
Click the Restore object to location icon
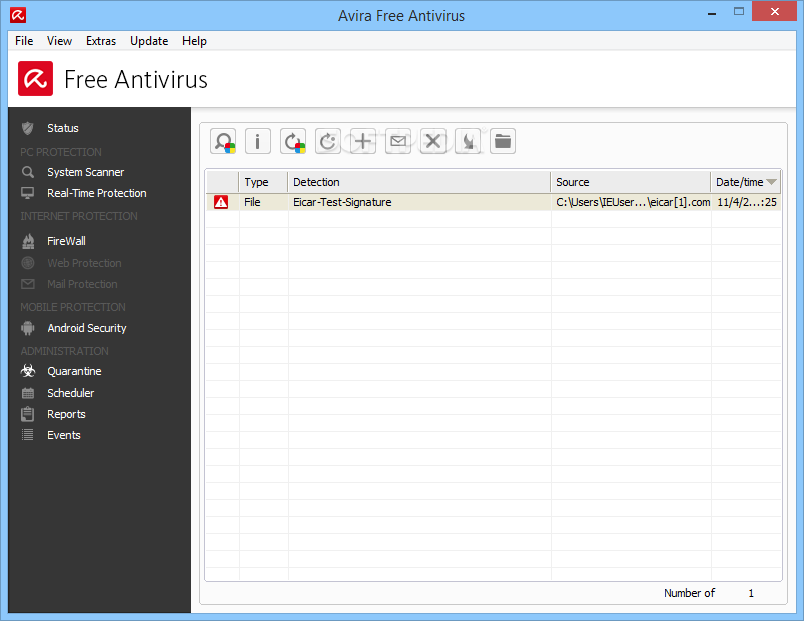[x=328, y=141]
